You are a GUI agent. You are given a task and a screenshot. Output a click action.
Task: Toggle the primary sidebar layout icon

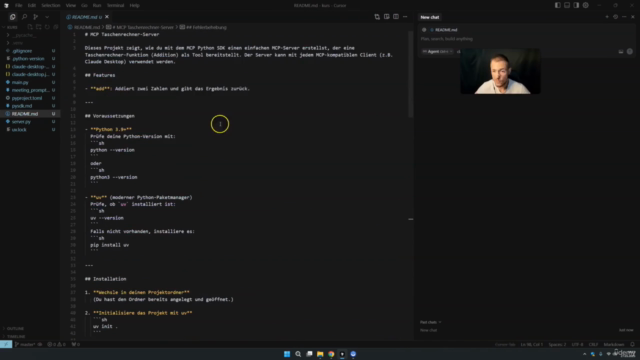[x=558, y=5]
